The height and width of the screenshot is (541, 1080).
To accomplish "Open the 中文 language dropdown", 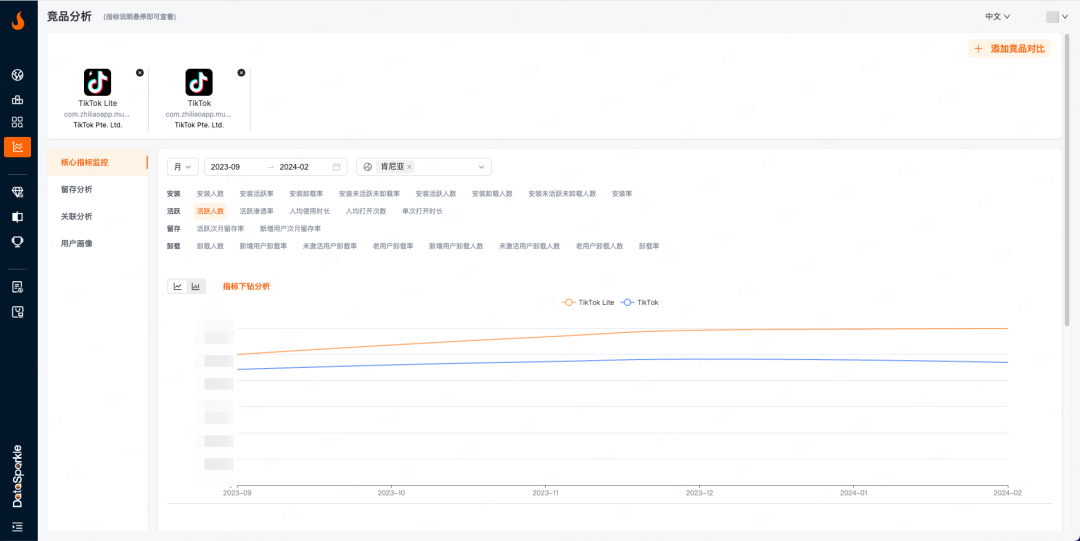I will [997, 16].
